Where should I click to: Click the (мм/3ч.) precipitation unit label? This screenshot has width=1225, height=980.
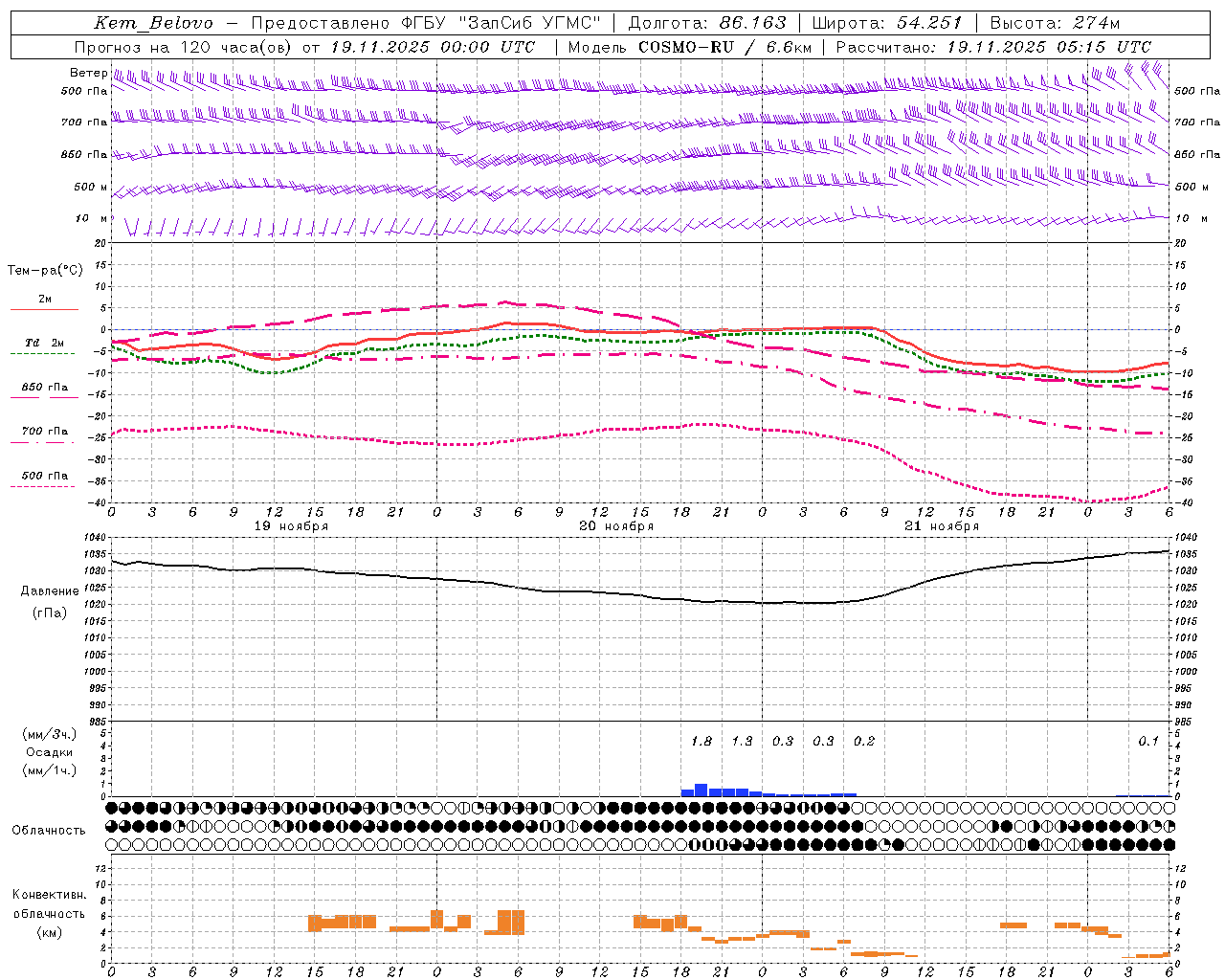(49, 734)
